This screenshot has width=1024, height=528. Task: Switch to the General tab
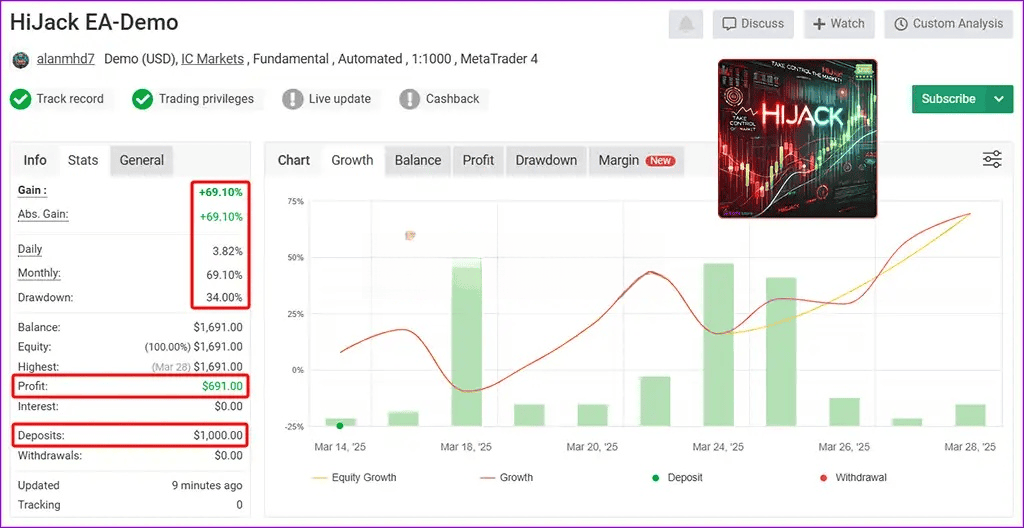(x=142, y=160)
